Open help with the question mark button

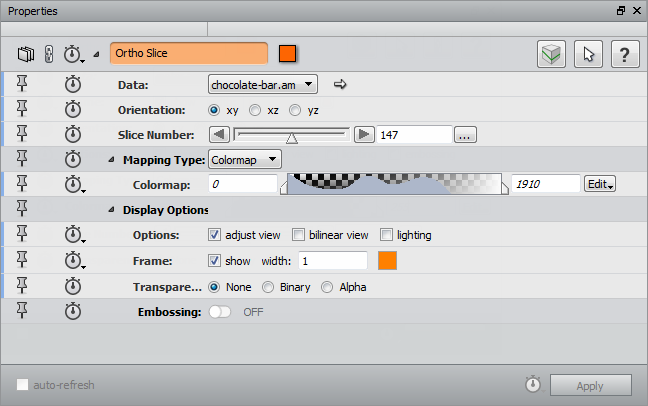(x=625, y=54)
